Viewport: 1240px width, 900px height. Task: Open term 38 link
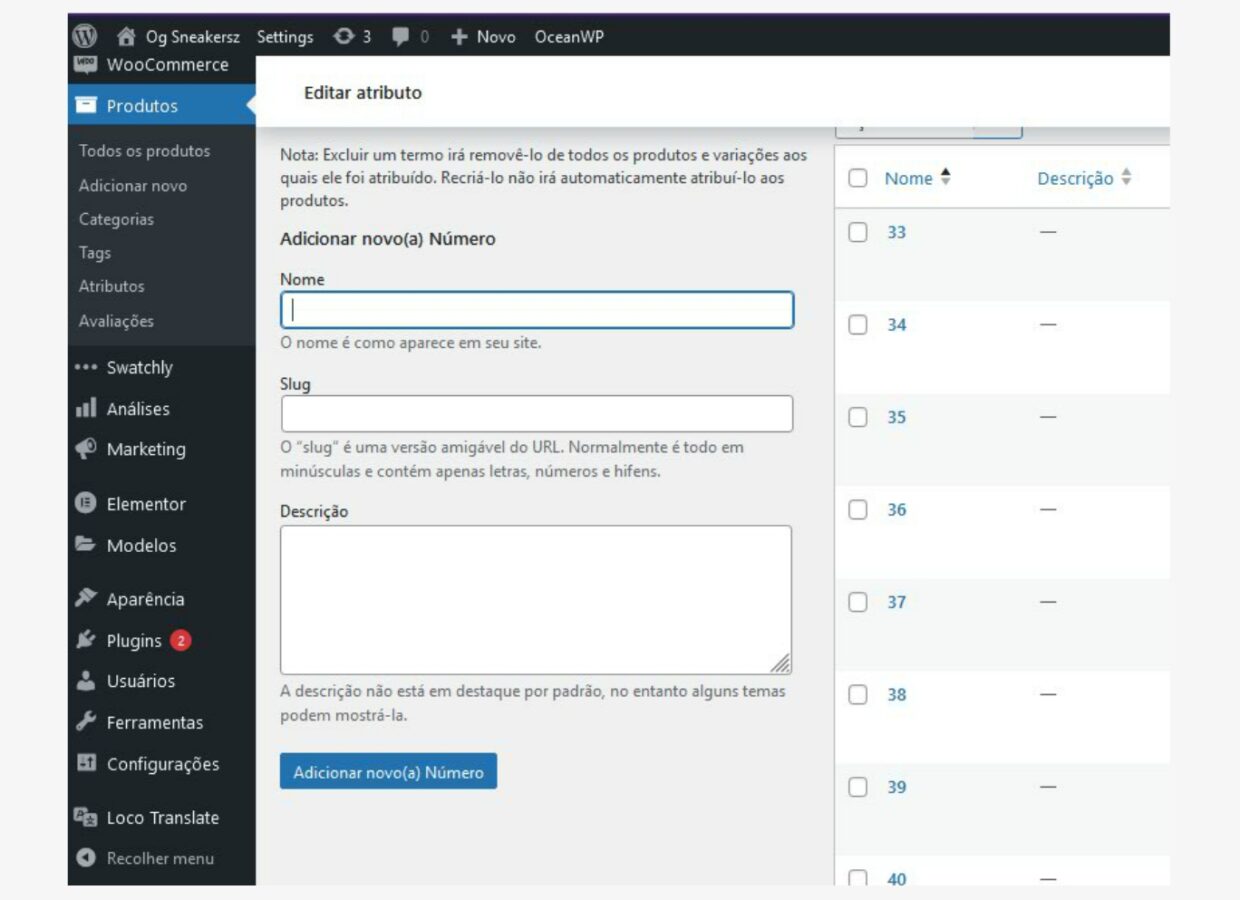click(x=897, y=695)
